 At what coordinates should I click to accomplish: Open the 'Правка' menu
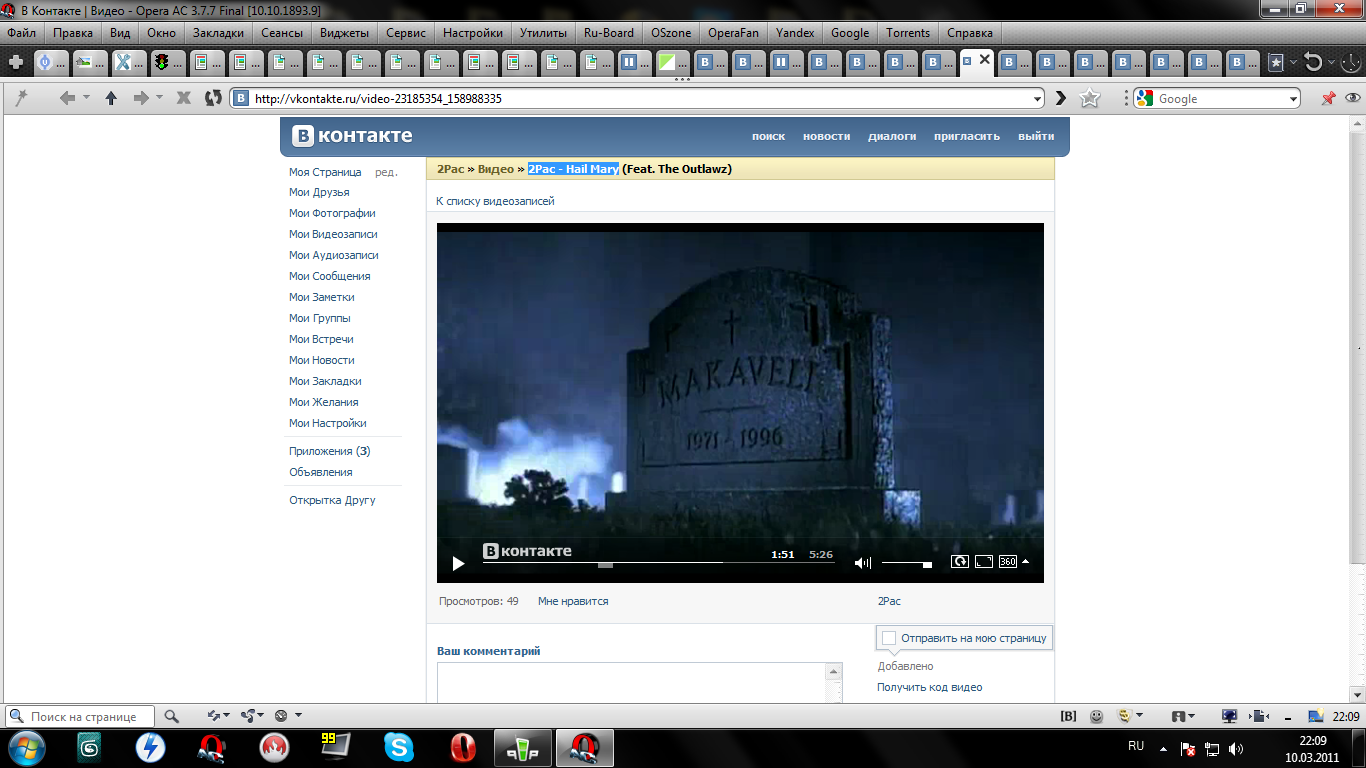pos(73,33)
